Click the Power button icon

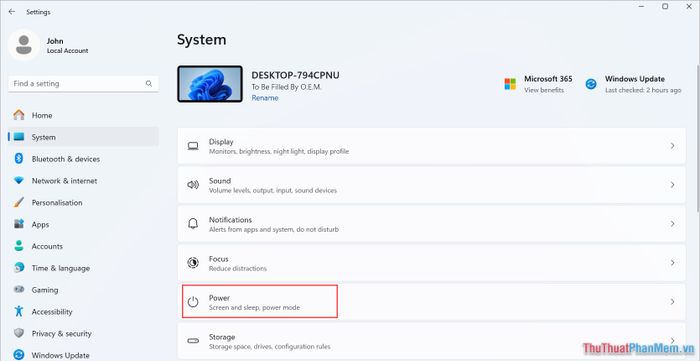(193, 302)
